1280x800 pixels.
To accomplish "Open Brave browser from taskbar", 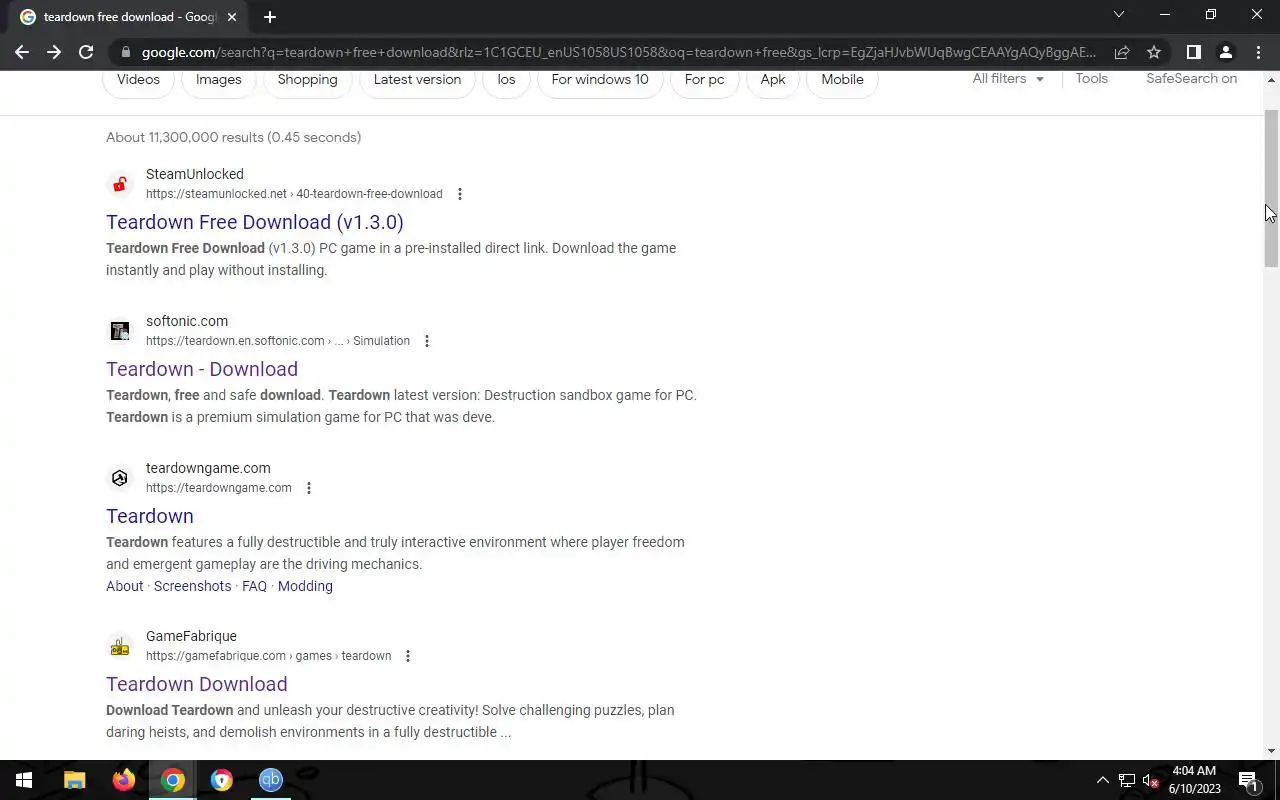I will click(x=222, y=780).
